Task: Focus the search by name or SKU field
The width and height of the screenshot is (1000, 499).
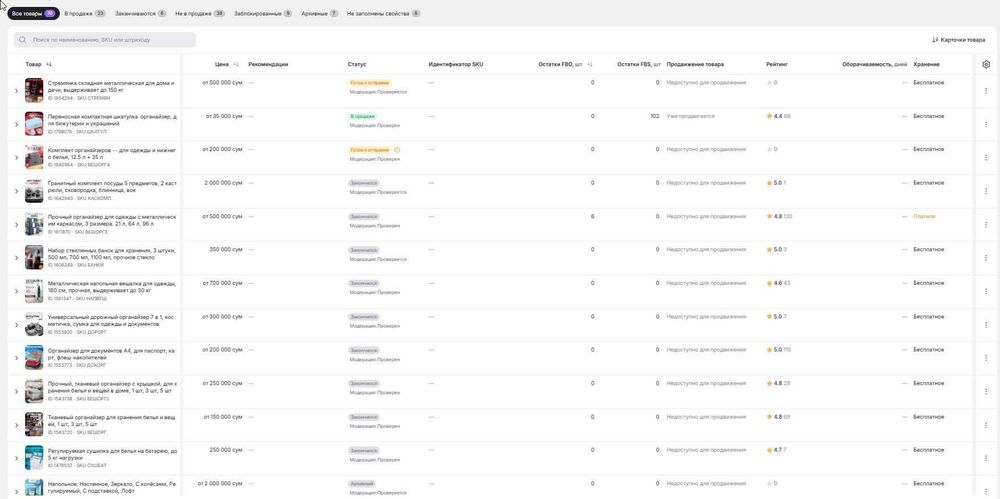Action: 110,40
